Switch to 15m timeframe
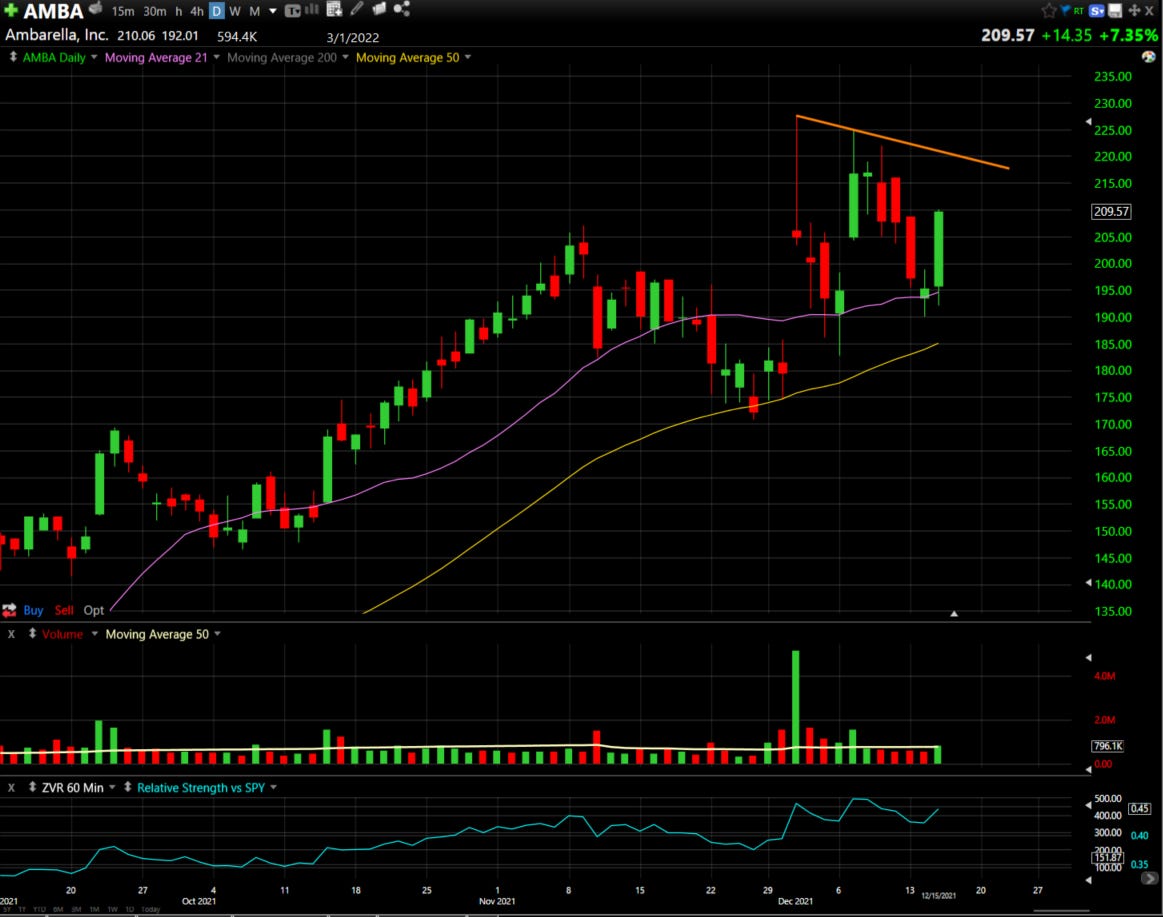The height and width of the screenshot is (917, 1163). [123, 11]
